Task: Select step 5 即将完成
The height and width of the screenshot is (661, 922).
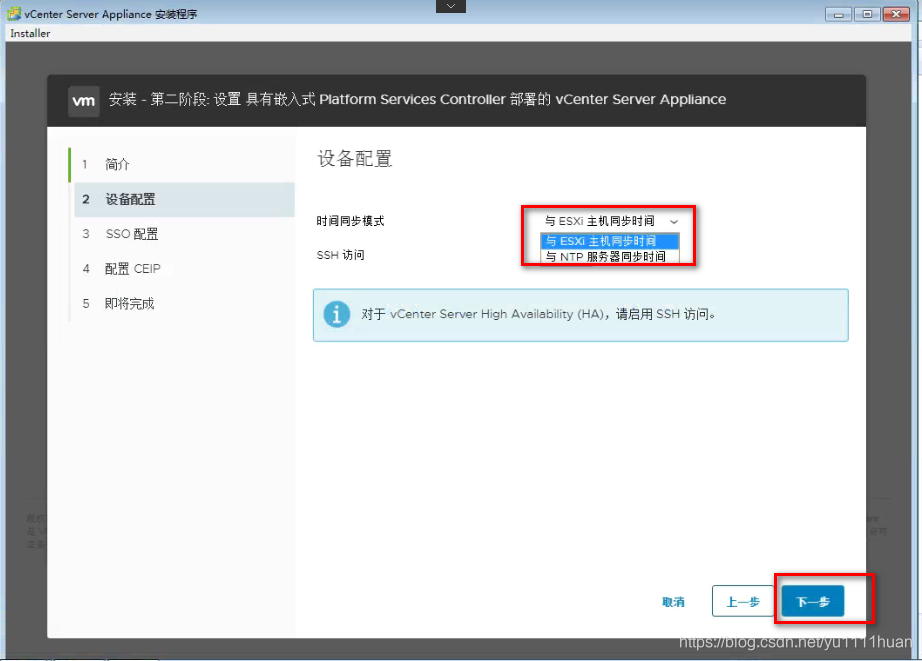Action: 185,303
